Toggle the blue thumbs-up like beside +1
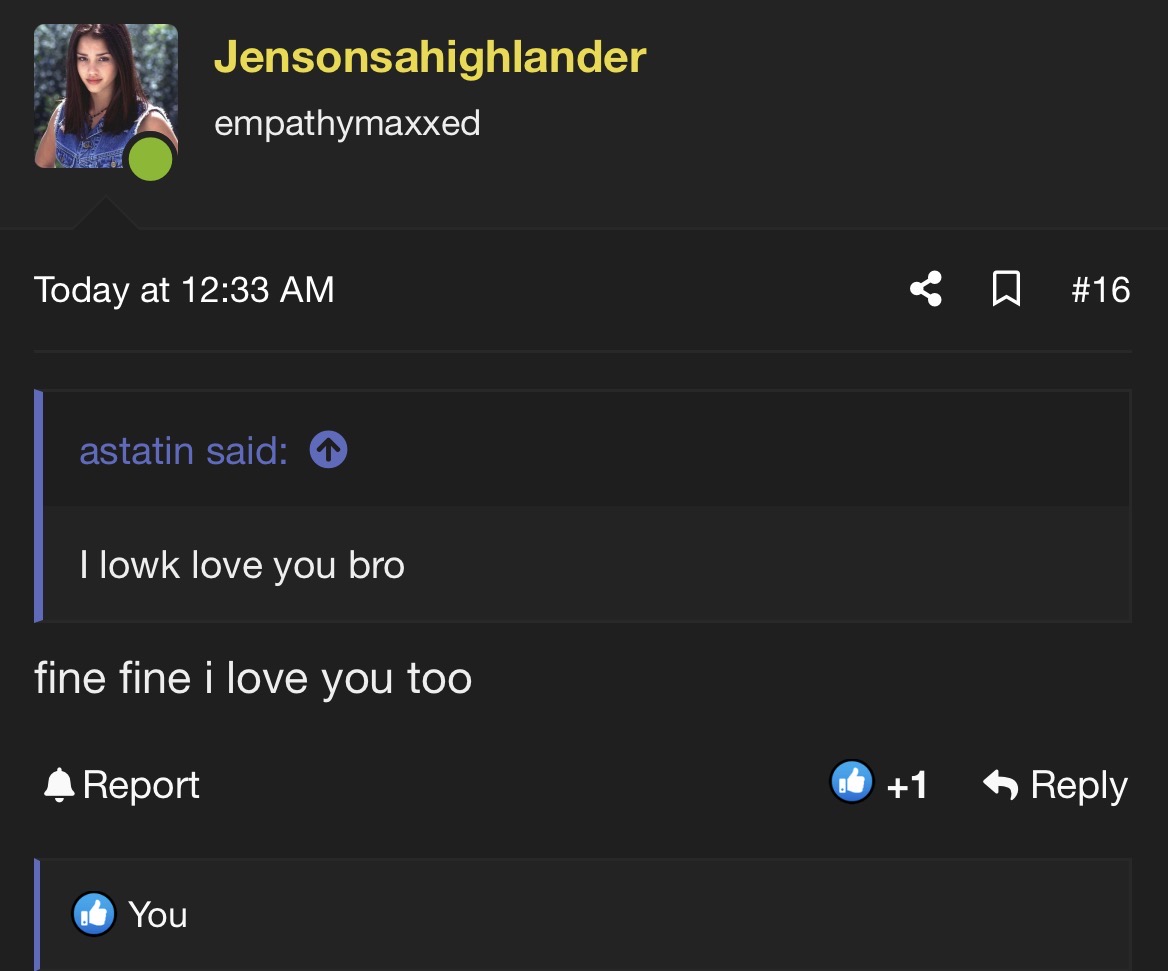This screenshot has width=1170, height=971. tap(852, 783)
